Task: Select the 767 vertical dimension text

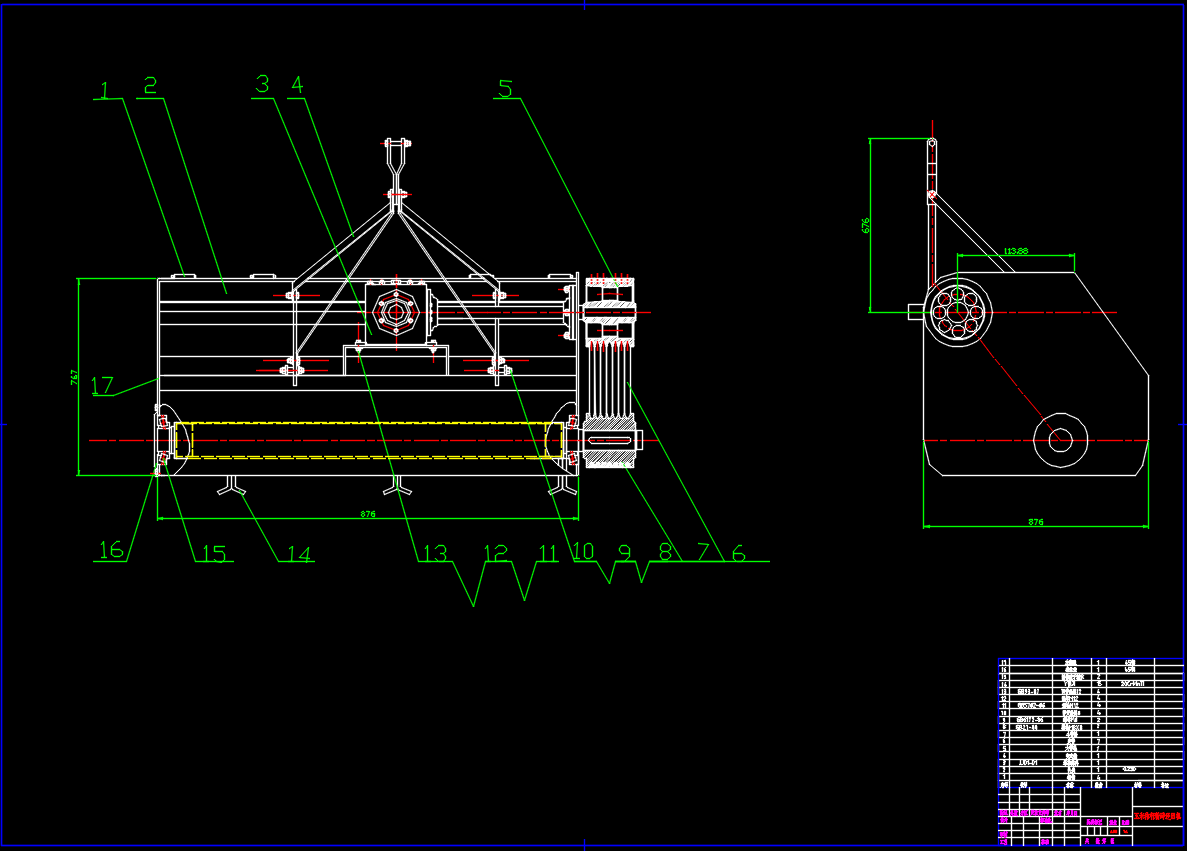Action: click(x=74, y=378)
